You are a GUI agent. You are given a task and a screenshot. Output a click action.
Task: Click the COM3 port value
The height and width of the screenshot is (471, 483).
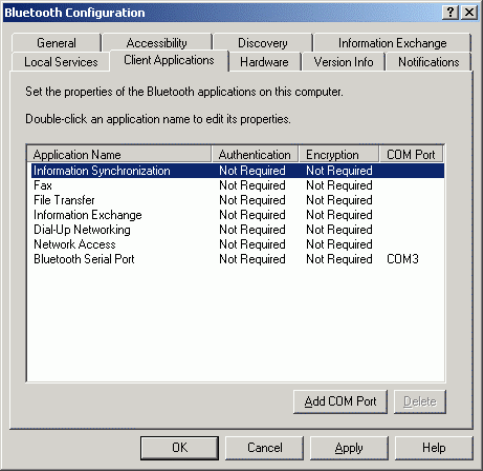coord(402,259)
